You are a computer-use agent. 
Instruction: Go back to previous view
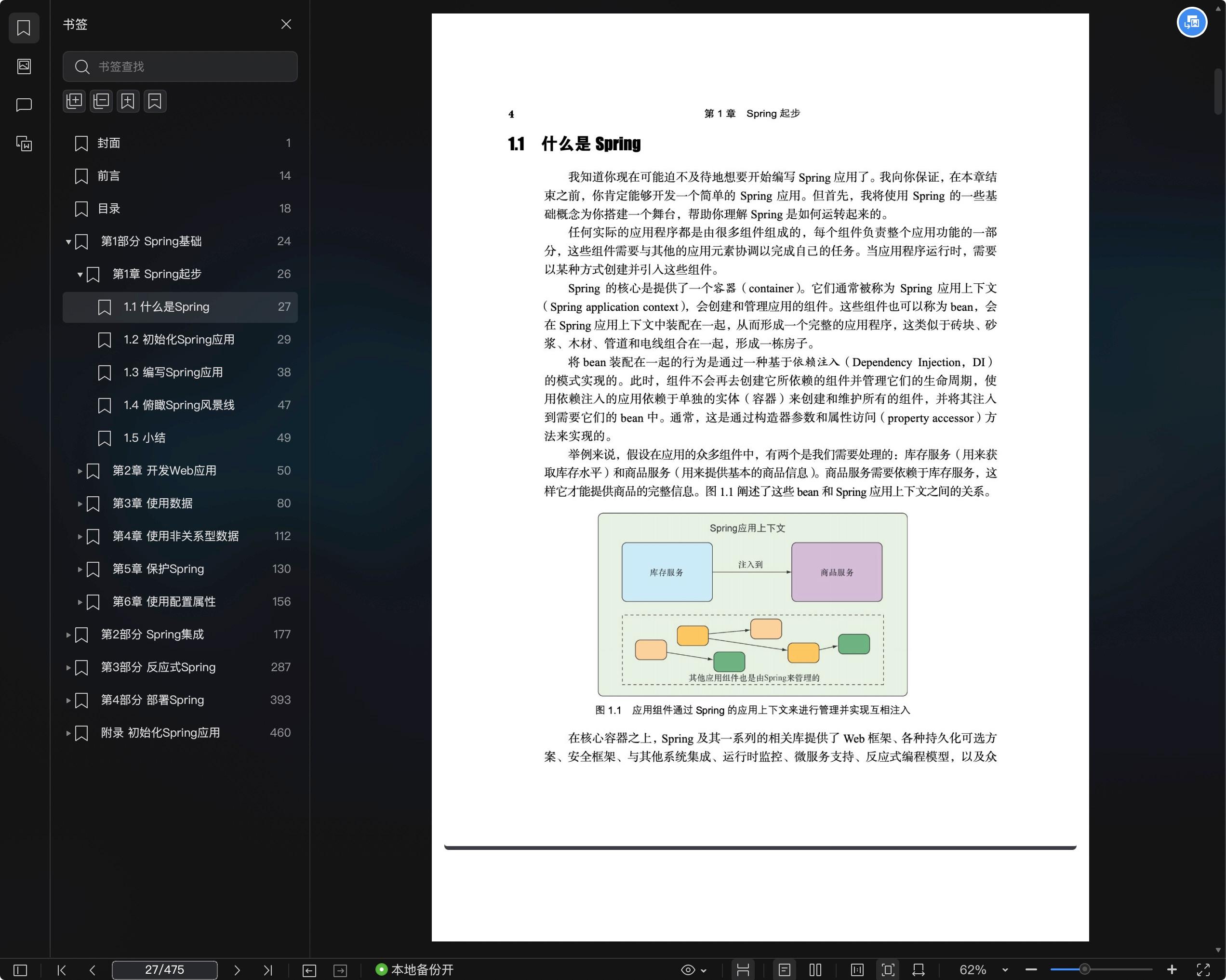point(309,970)
